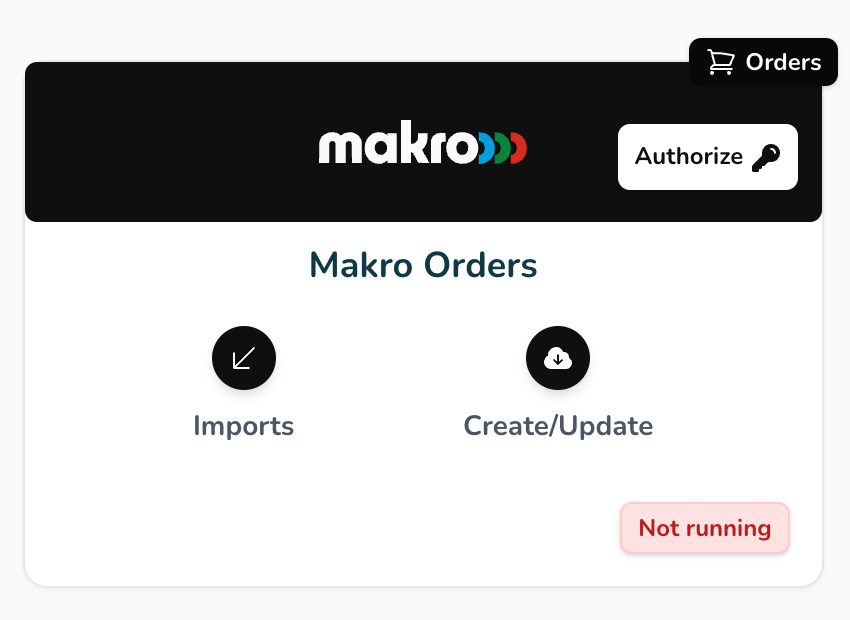
Task: Click the green arc in makro logo
Action: tap(503, 147)
